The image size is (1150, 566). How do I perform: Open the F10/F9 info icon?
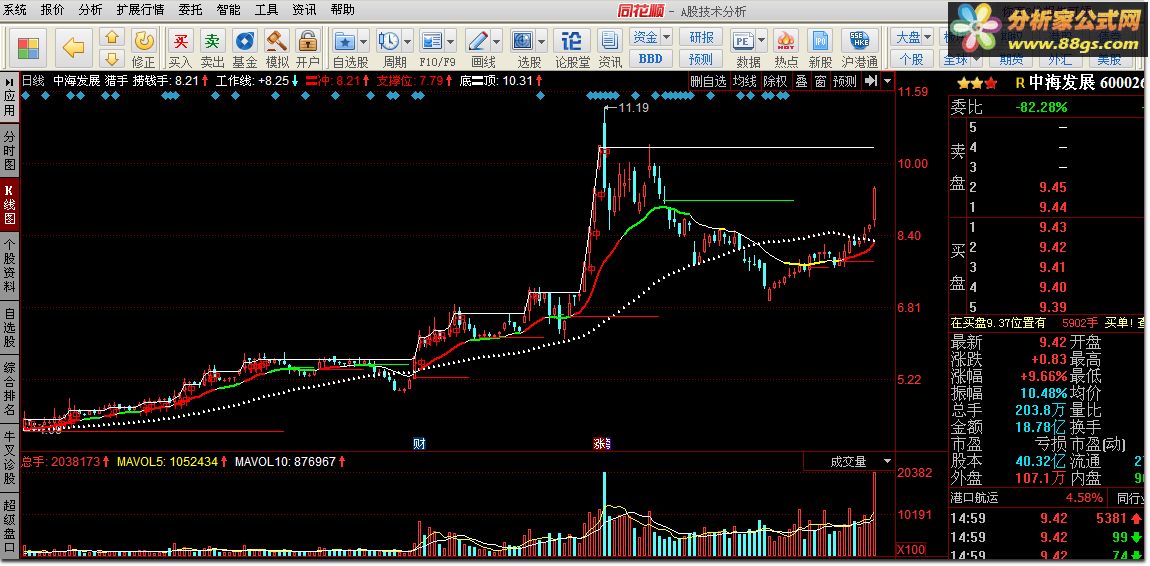[431, 41]
